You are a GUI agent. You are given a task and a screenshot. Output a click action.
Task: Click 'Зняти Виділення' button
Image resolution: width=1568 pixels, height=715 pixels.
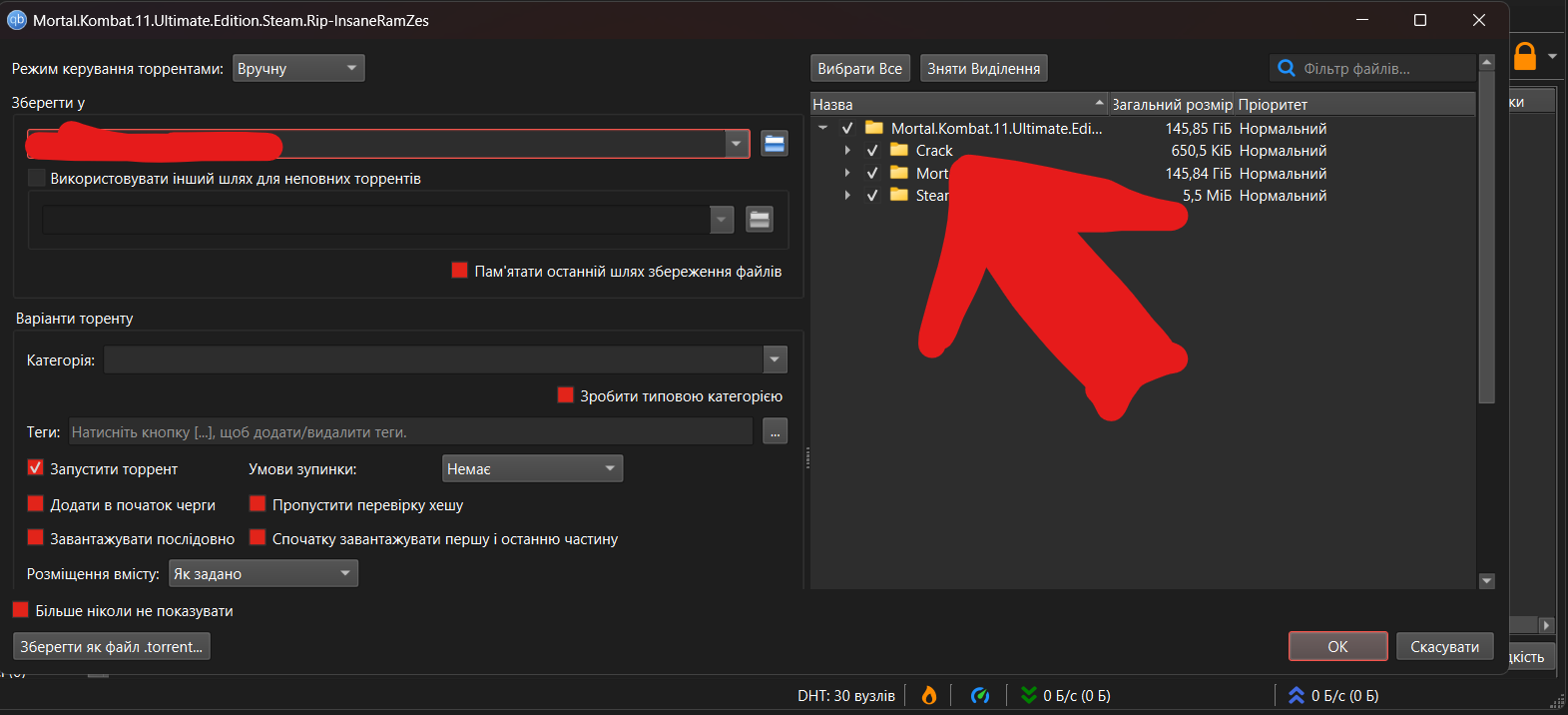tap(984, 68)
